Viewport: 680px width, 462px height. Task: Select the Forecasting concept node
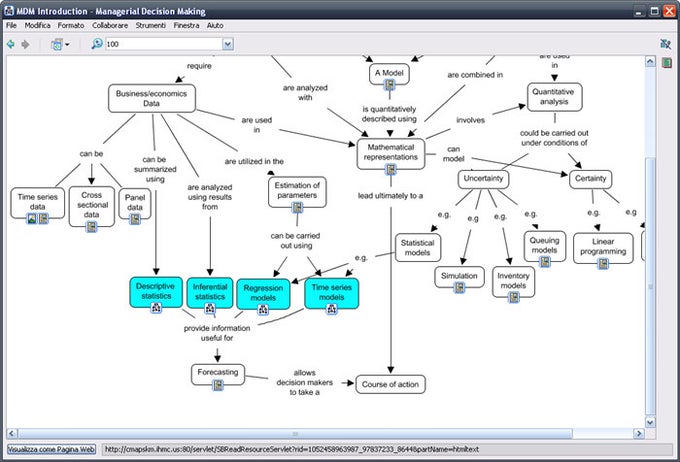(218, 373)
